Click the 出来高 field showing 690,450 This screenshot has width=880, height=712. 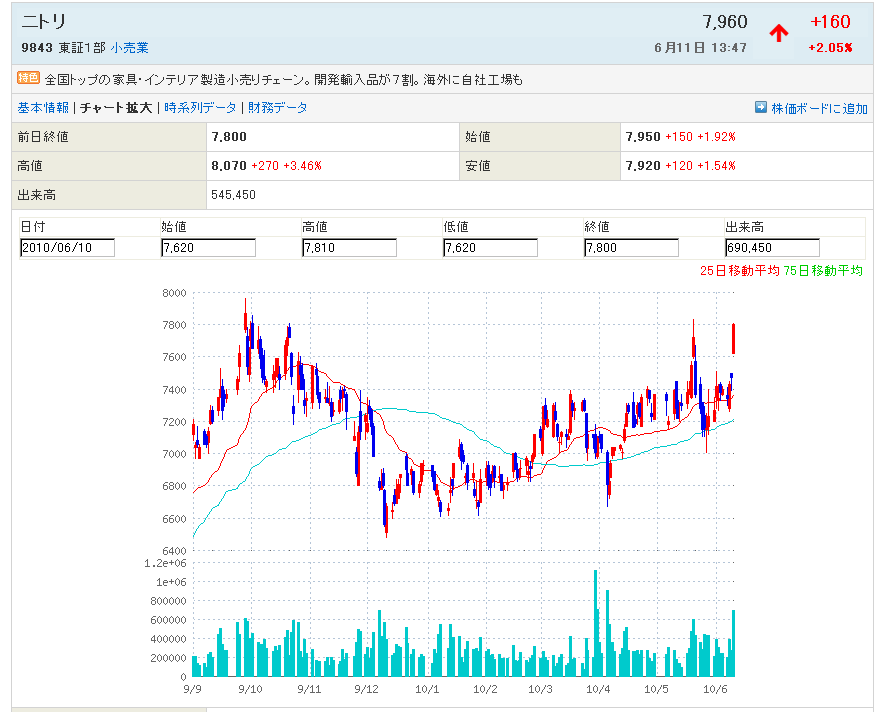[x=772, y=248]
